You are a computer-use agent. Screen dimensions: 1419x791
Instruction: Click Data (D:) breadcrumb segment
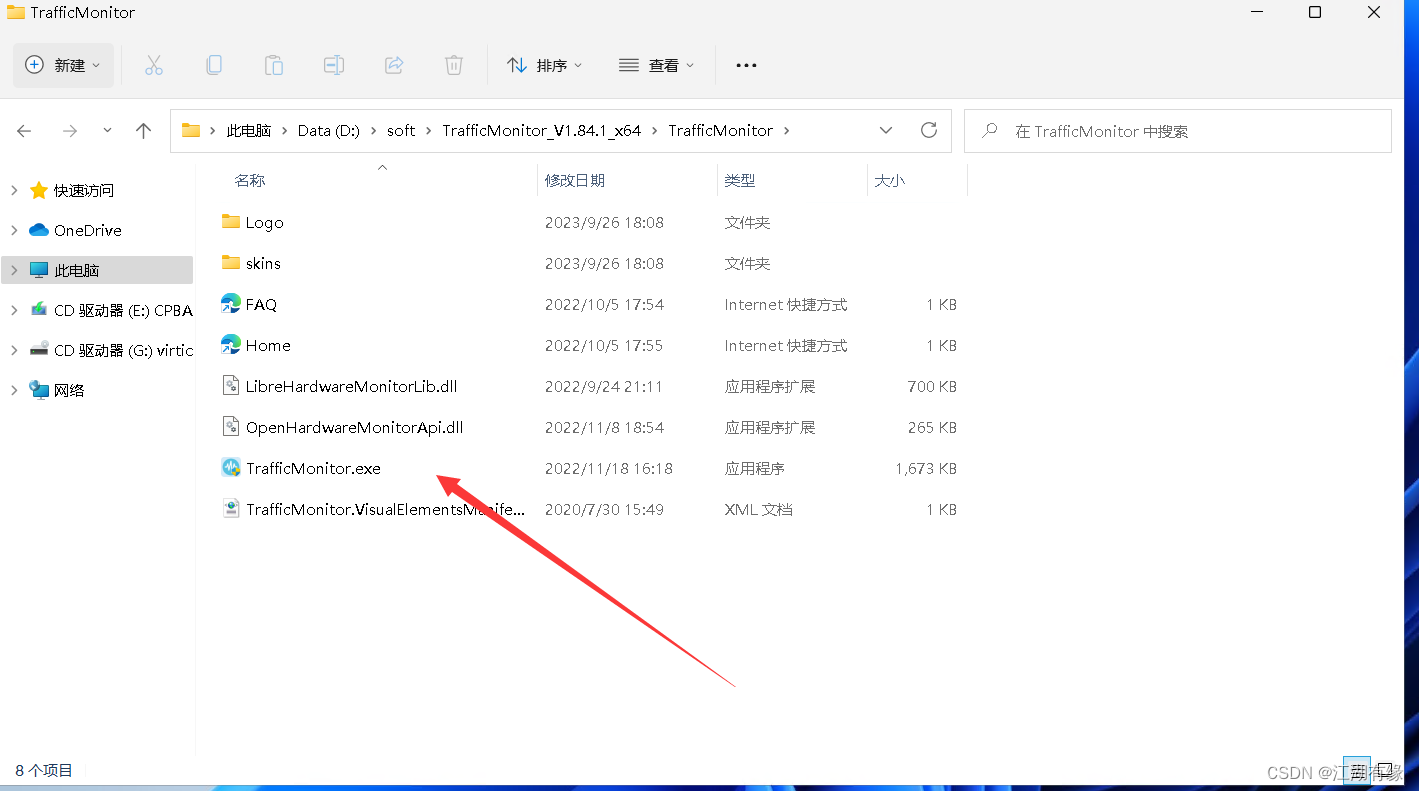pyautogui.click(x=329, y=131)
